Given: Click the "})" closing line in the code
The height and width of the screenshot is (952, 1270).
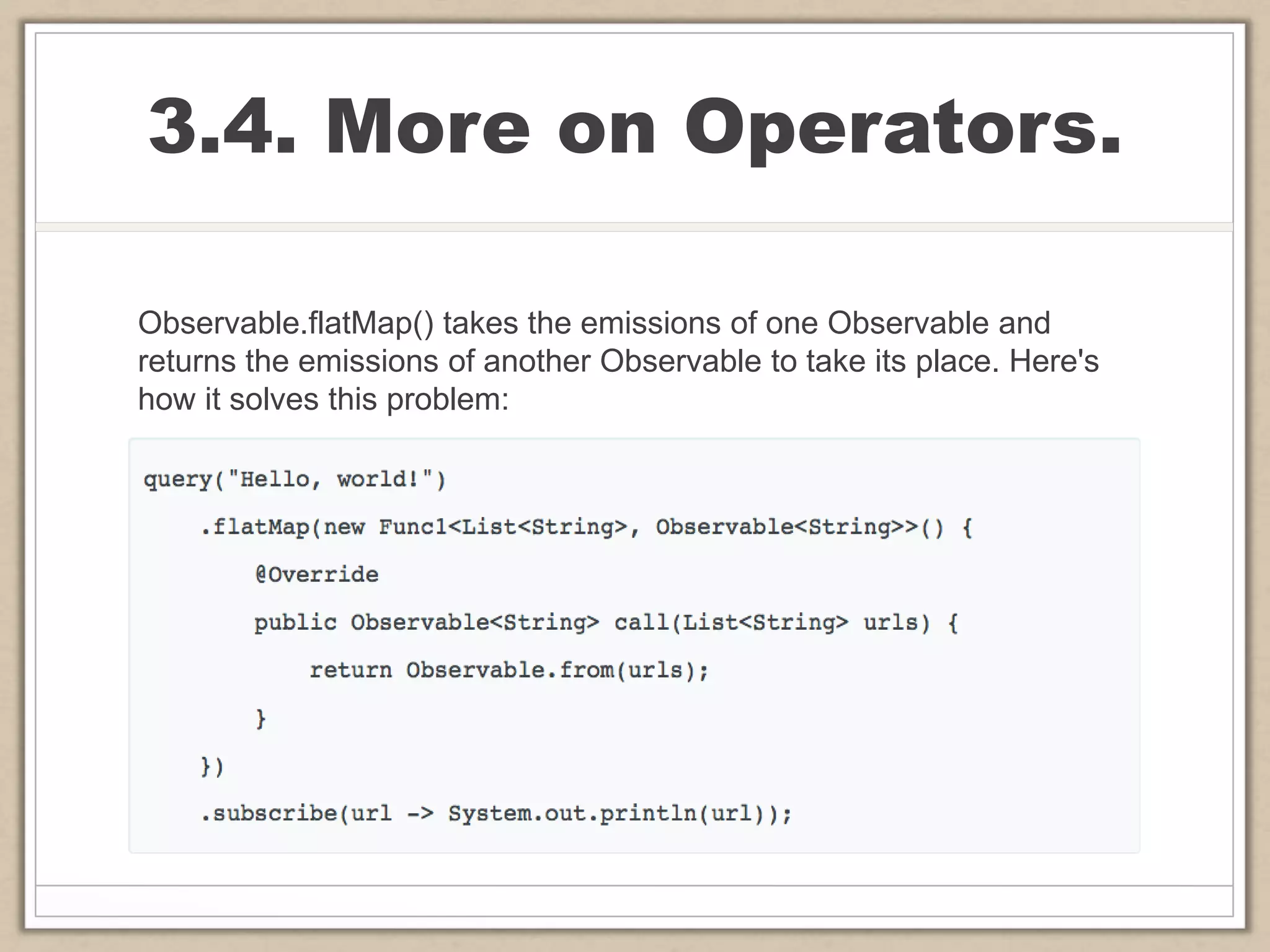Looking at the screenshot, I should tap(212, 767).
